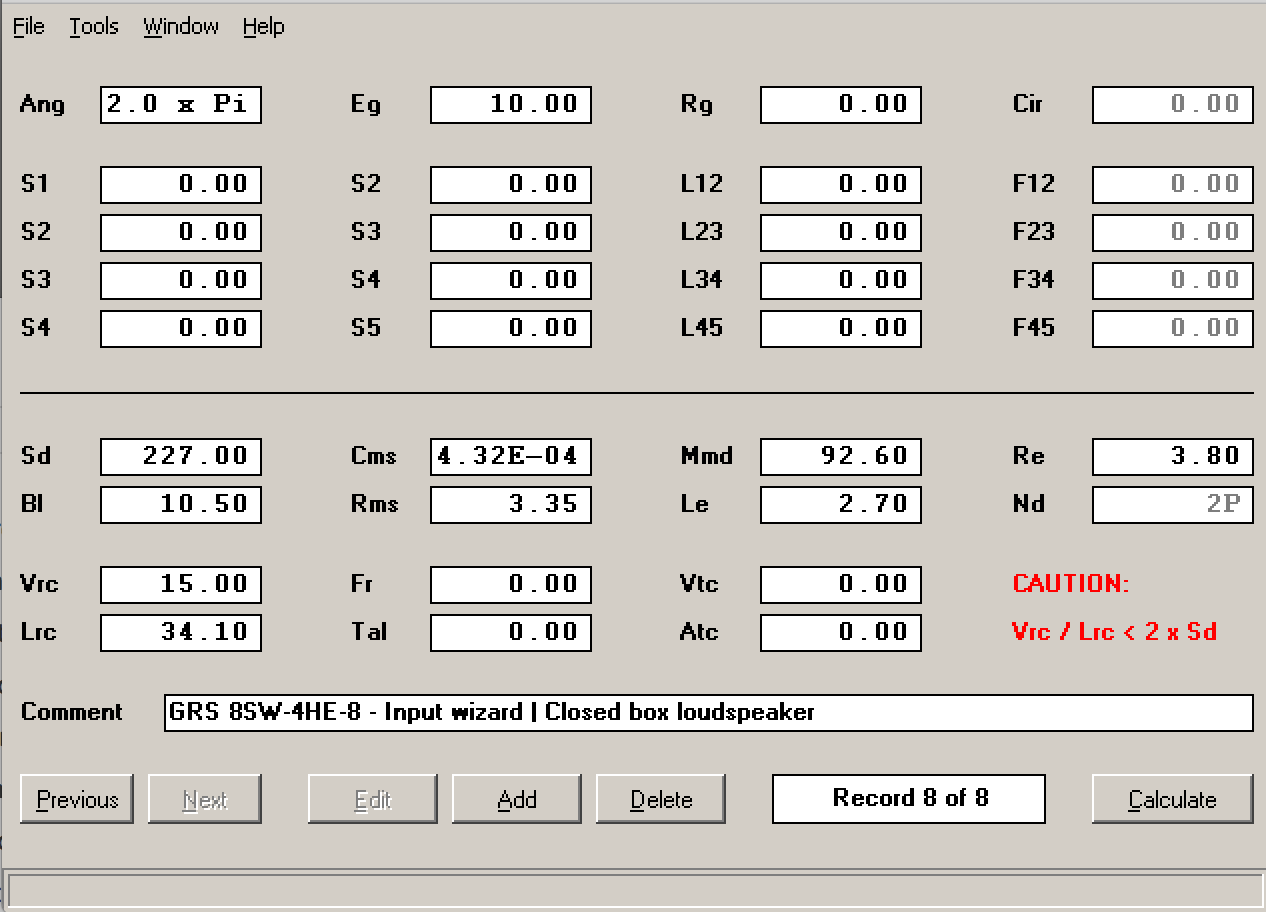This screenshot has width=1266, height=912.
Task: Click the Record 8 of 8 indicator
Action: (909, 799)
